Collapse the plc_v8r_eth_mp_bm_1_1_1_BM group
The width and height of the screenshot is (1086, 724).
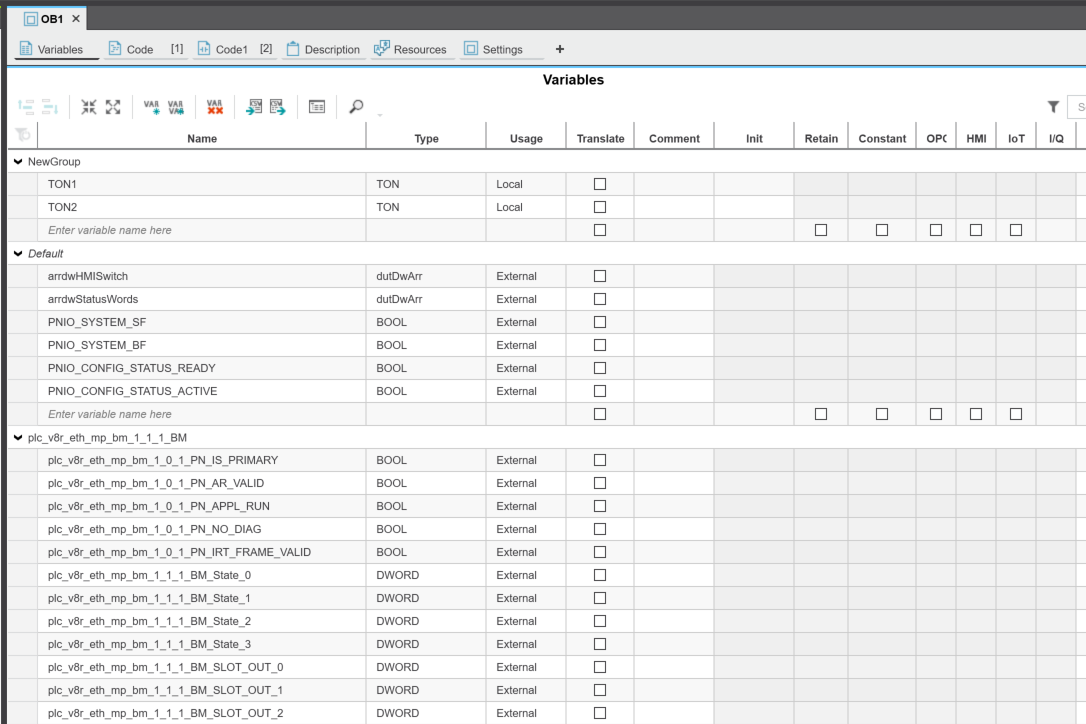[18, 438]
